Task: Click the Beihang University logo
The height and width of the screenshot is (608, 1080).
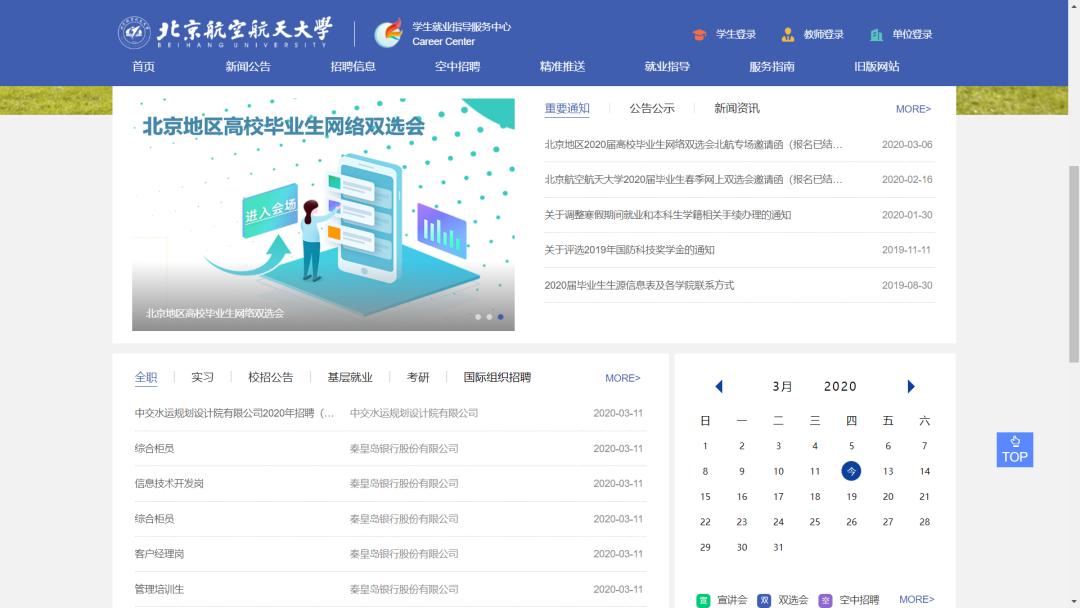Action: tap(135, 31)
